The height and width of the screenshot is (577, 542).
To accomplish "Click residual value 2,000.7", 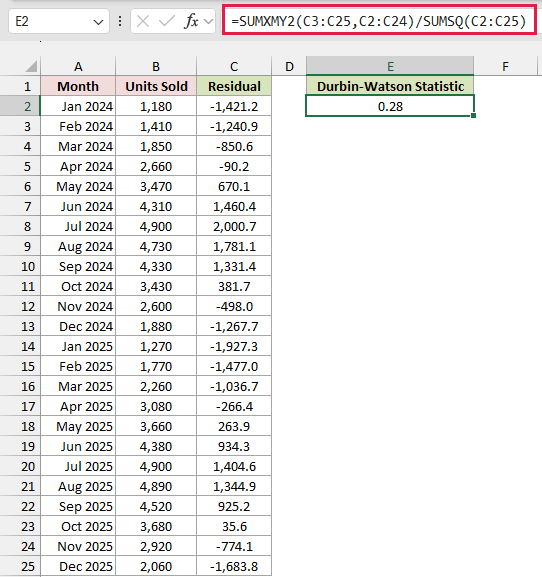I will point(234,226).
